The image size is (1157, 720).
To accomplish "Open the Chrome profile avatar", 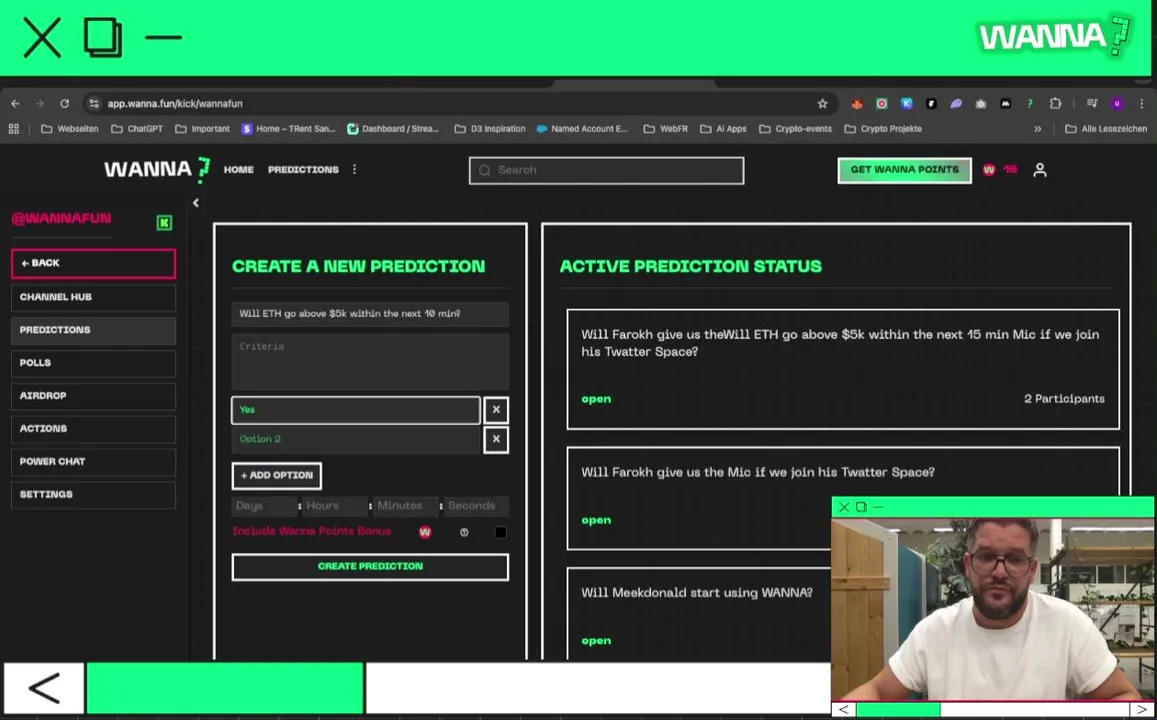I will point(1117,104).
